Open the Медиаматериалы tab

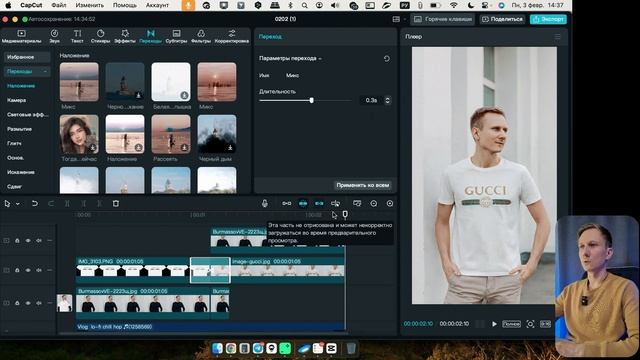point(21,36)
